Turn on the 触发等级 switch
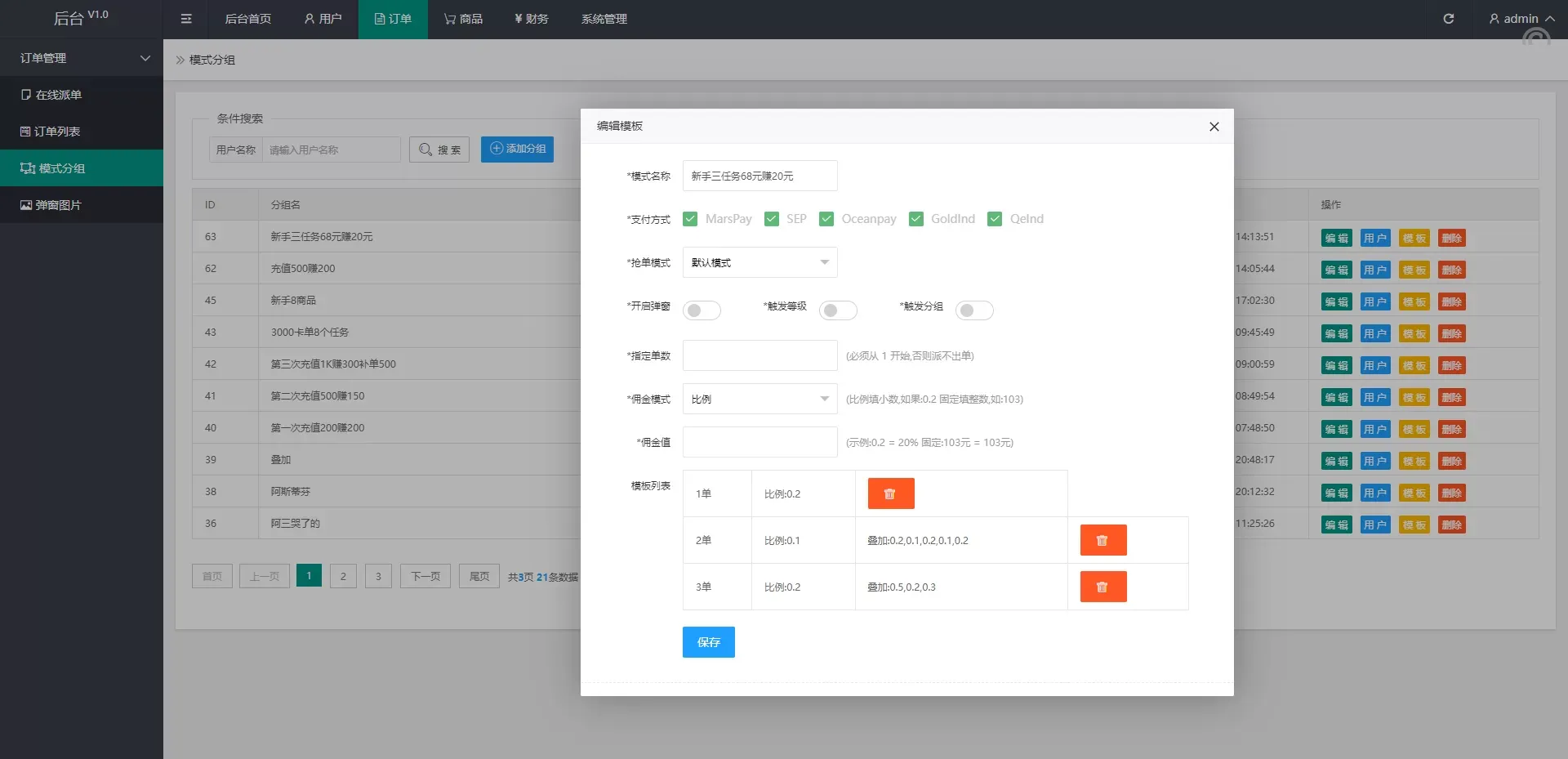This screenshot has height=759, width=1568. [x=838, y=310]
